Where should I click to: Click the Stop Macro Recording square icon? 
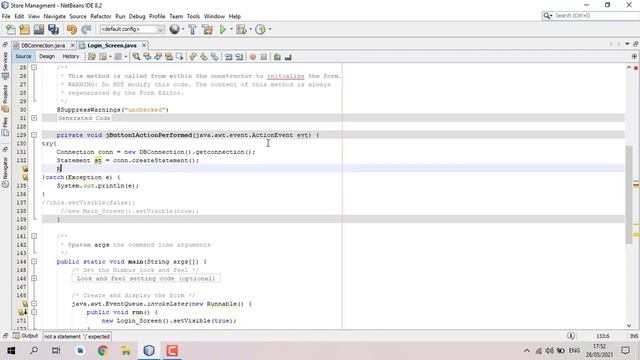(264, 57)
